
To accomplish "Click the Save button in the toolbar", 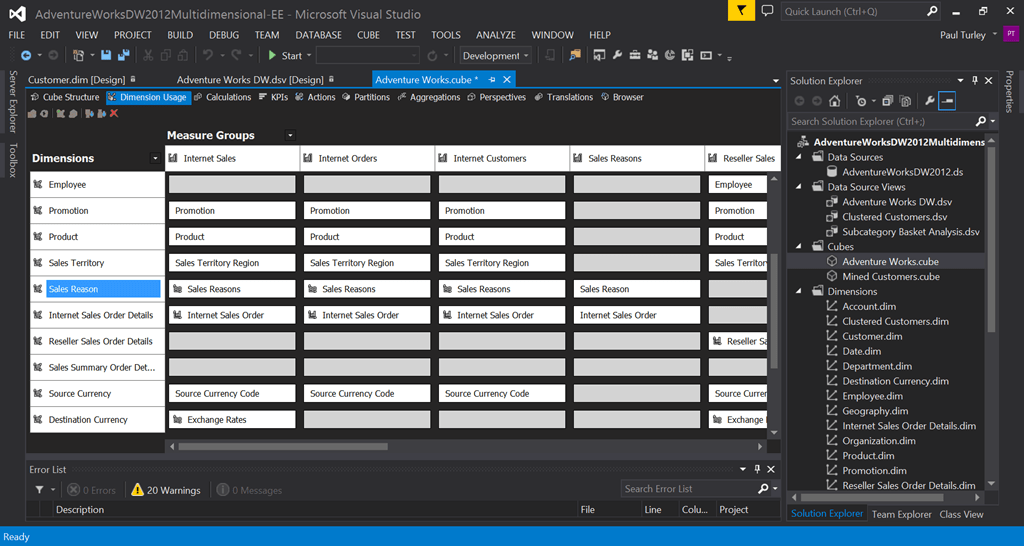I will [106, 56].
